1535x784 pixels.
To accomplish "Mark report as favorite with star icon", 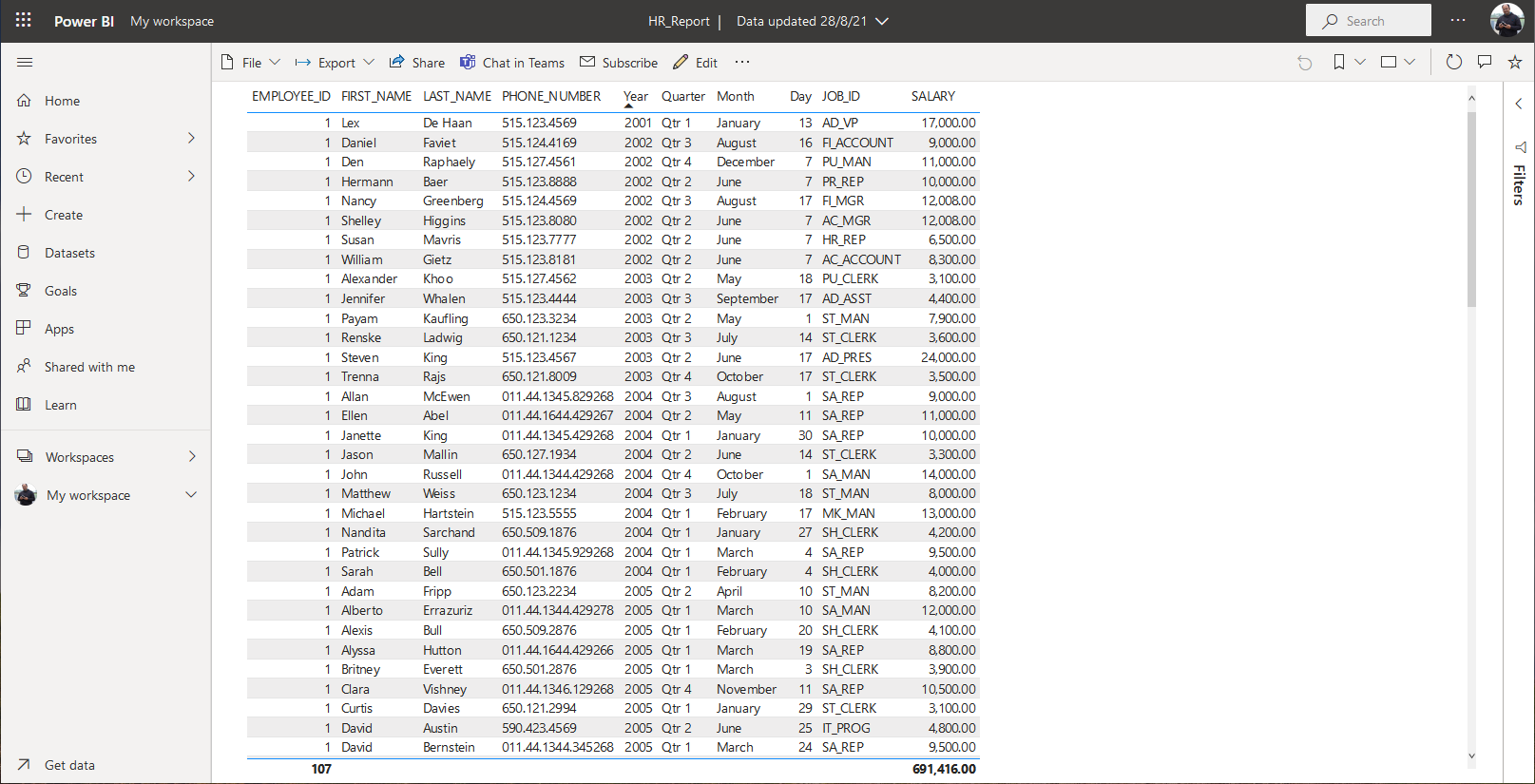I will pyautogui.click(x=1515, y=62).
